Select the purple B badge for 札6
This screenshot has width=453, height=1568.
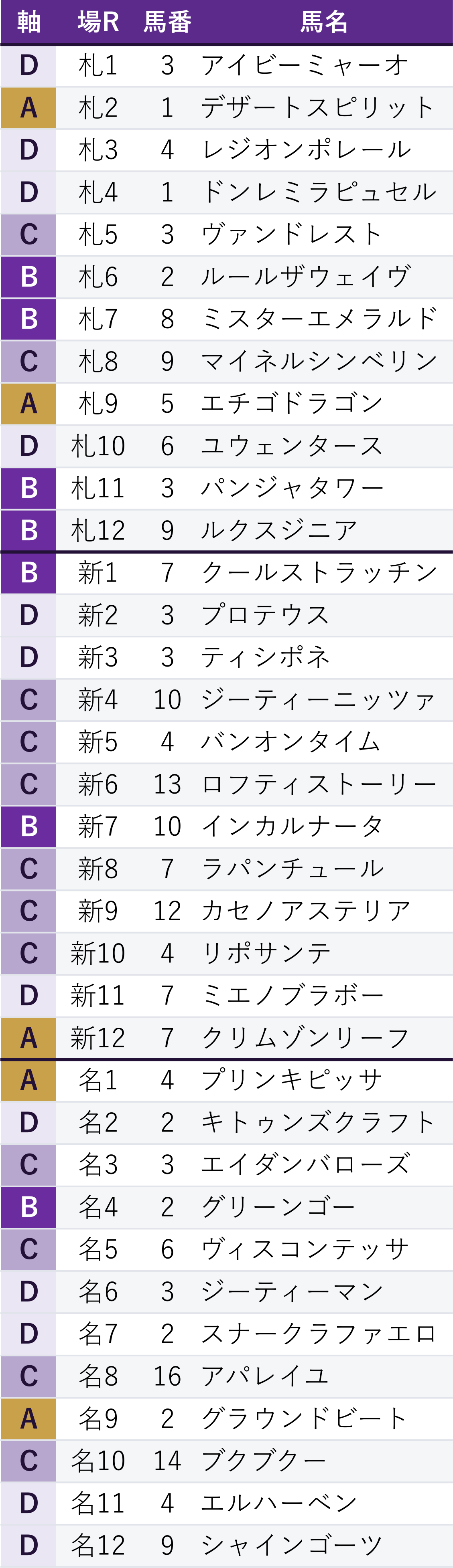click(x=28, y=277)
